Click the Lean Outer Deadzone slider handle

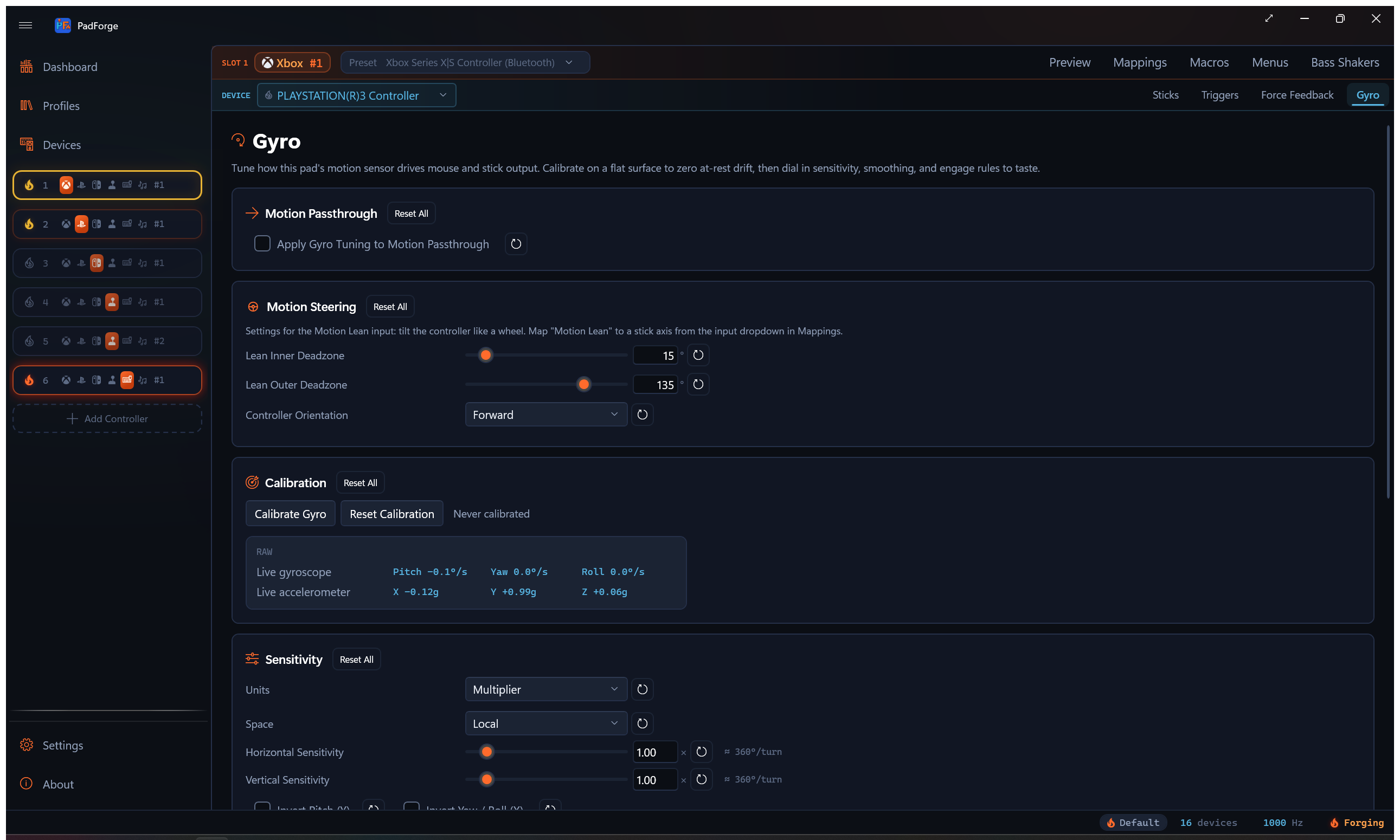click(x=584, y=385)
